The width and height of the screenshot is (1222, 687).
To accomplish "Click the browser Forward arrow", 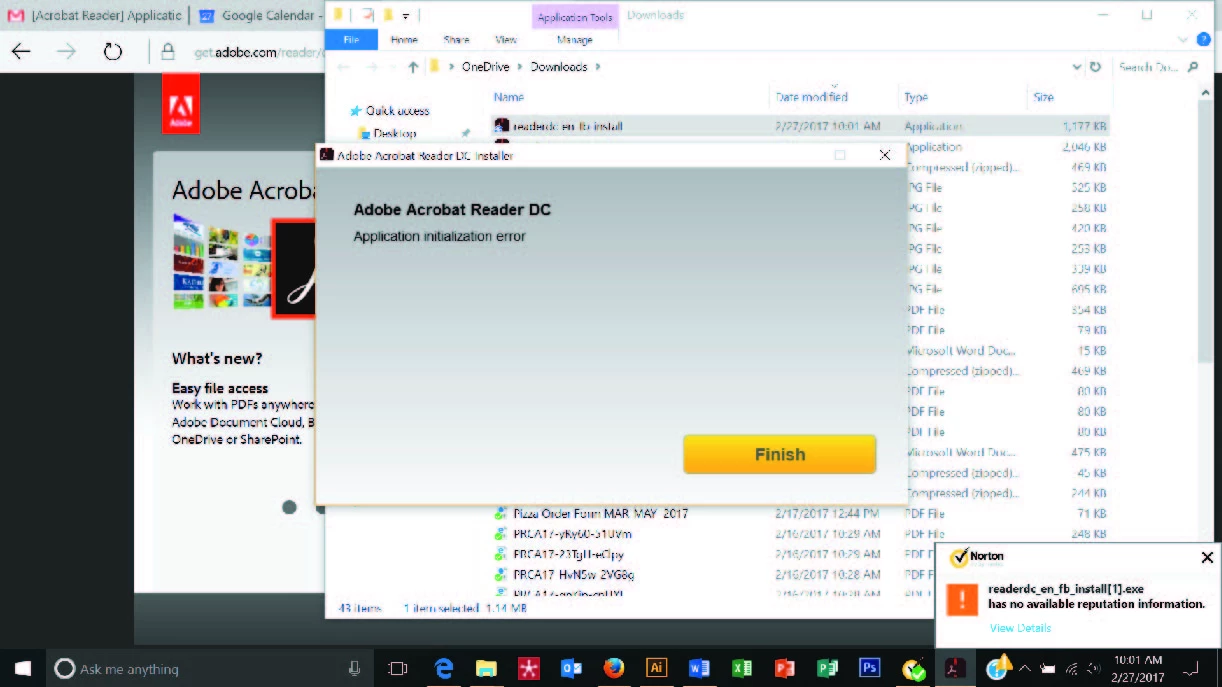I will [x=67, y=52].
